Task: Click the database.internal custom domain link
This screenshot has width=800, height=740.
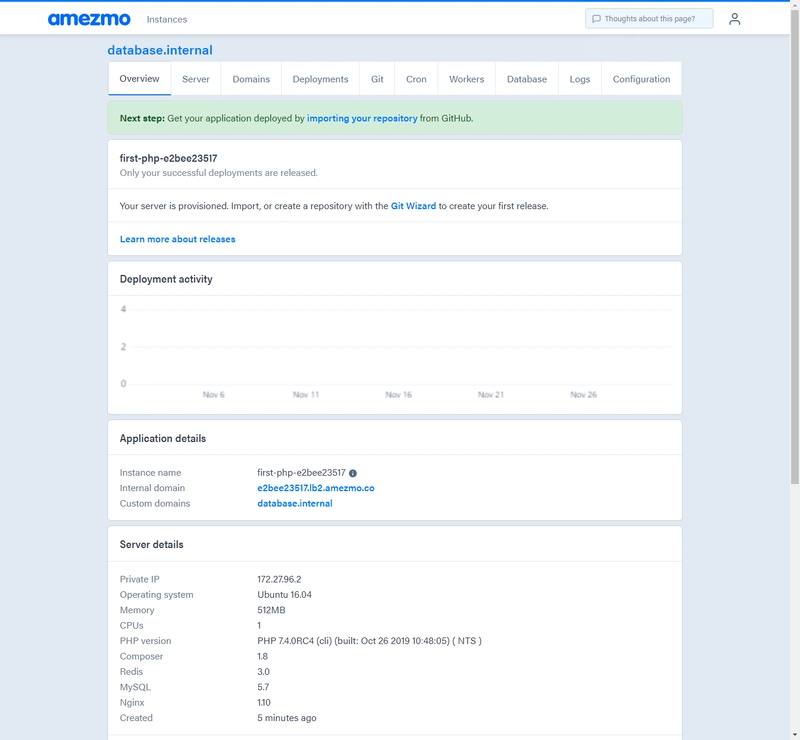Action: tap(295, 504)
